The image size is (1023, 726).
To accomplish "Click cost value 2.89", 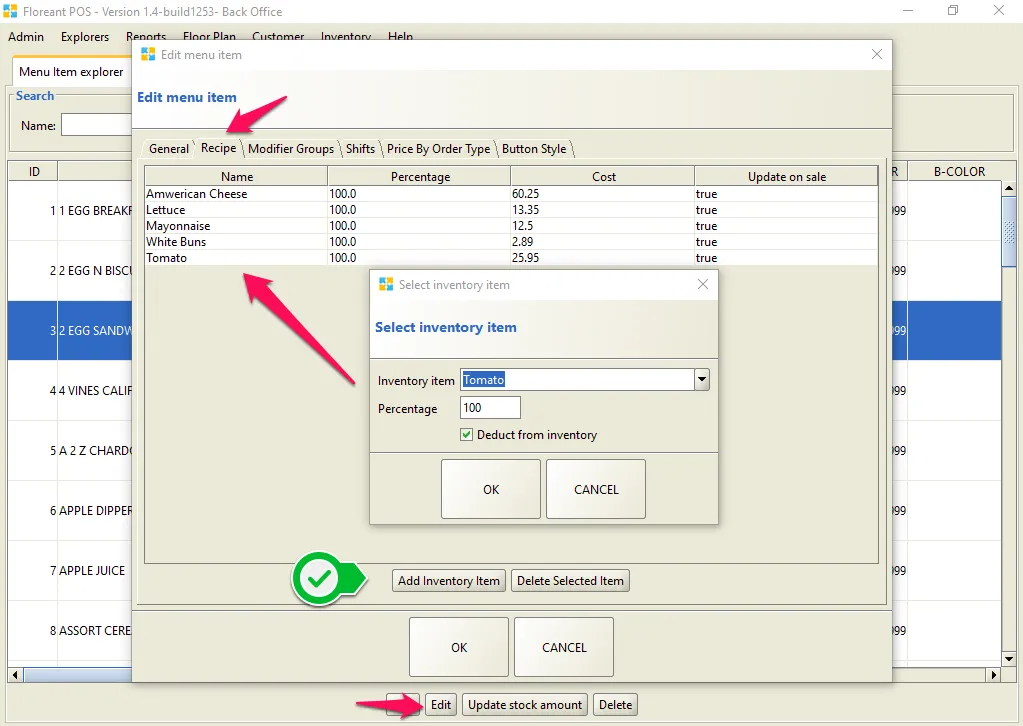I will tap(523, 241).
